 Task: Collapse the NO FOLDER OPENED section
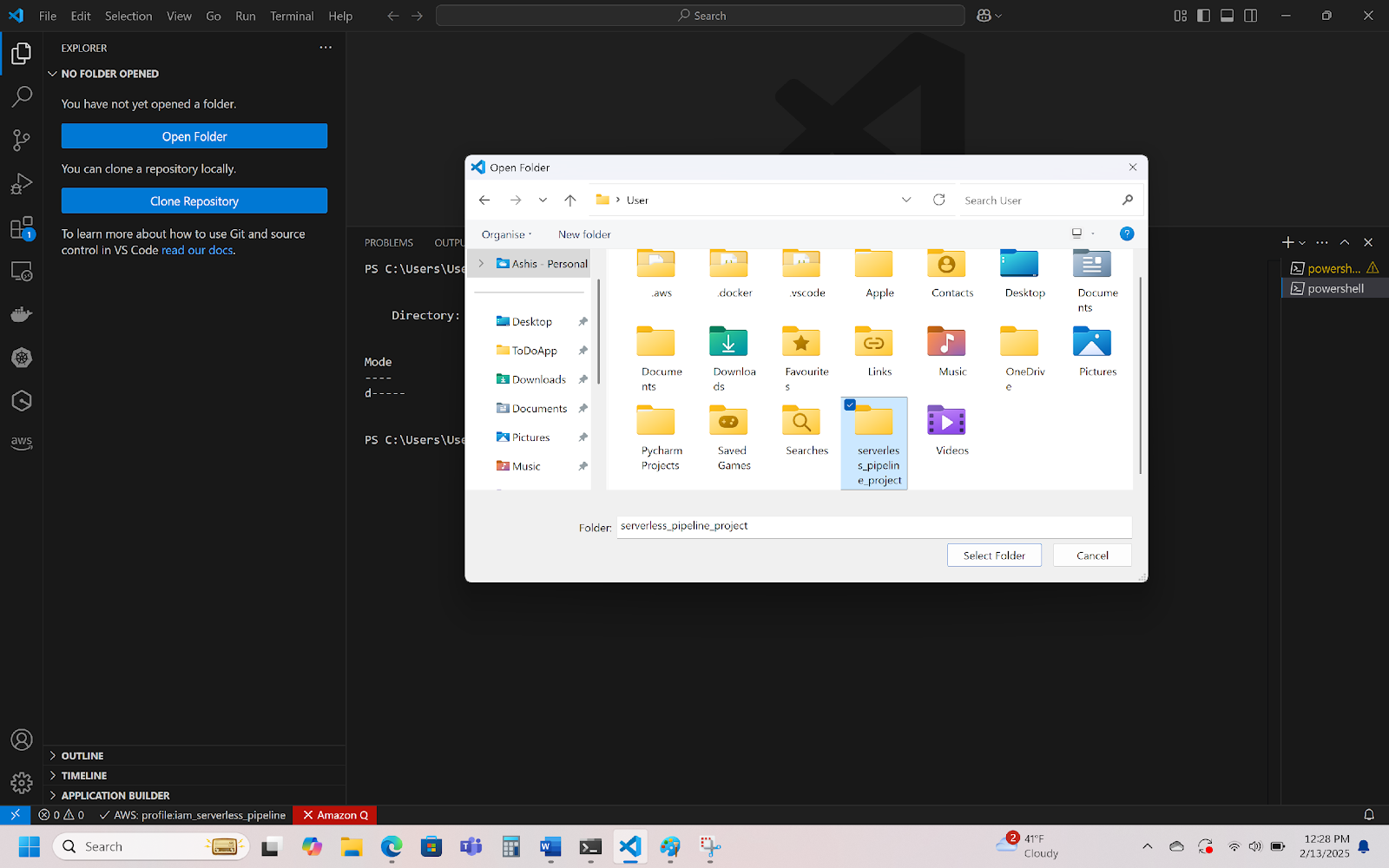pyautogui.click(x=52, y=74)
